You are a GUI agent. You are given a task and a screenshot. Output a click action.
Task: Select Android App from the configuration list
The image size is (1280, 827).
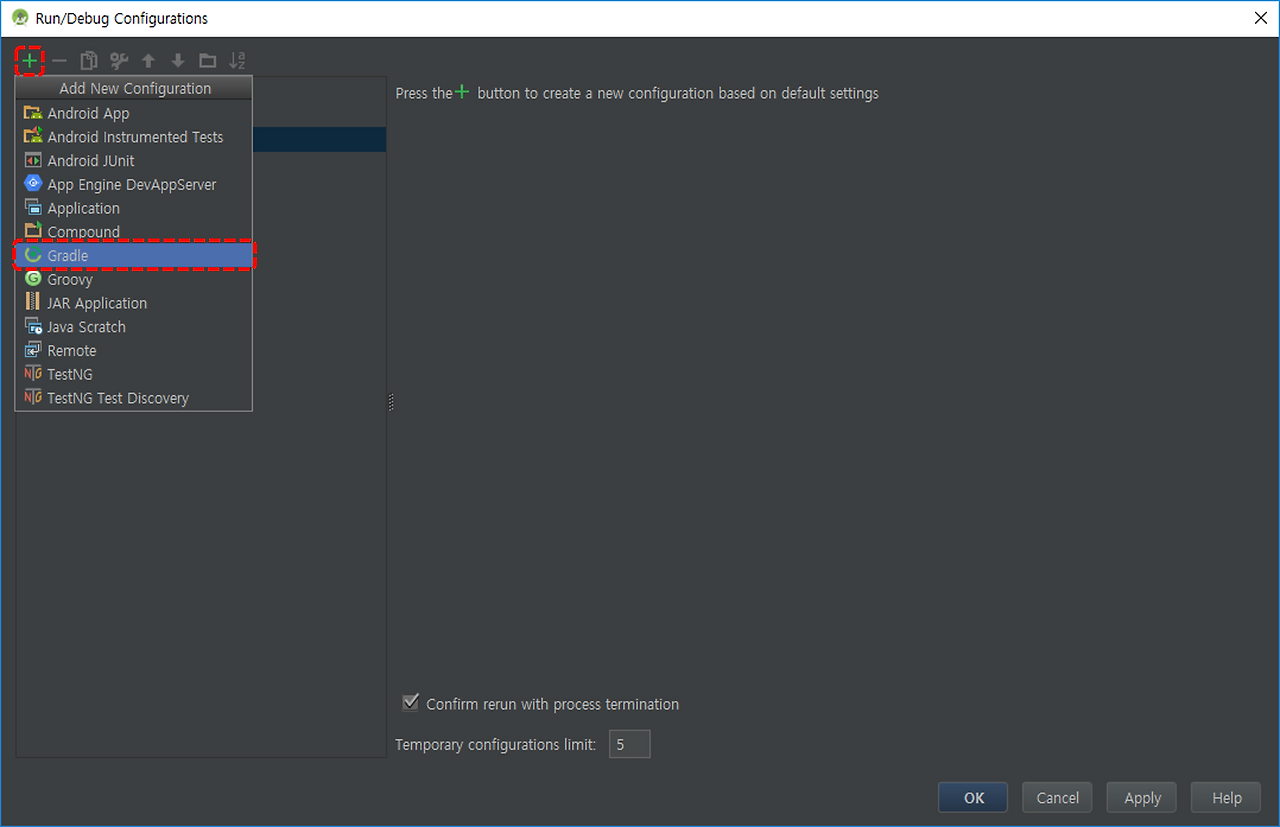pos(134,113)
